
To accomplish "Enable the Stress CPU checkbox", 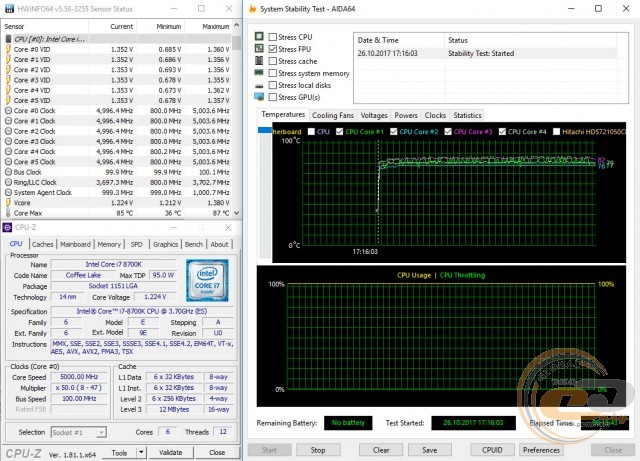I will coord(272,36).
